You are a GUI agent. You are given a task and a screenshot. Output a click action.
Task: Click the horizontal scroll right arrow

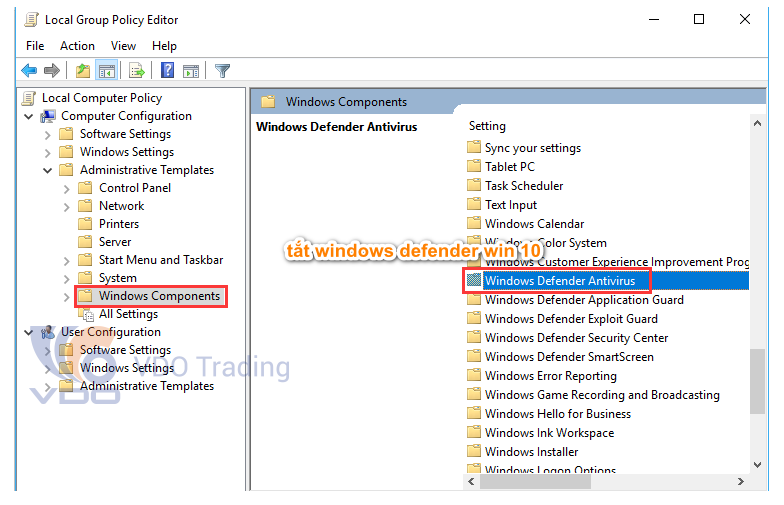pyautogui.click(x=741, y=482)
